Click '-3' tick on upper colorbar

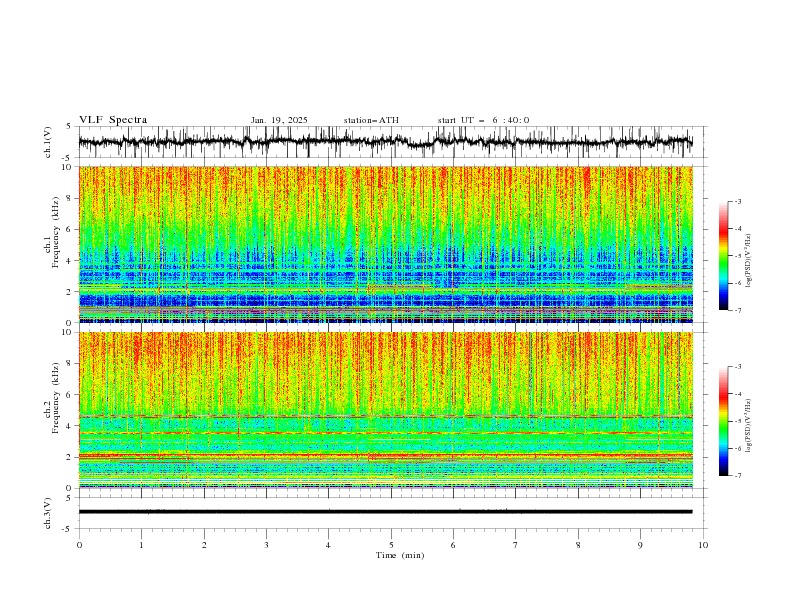737,201
